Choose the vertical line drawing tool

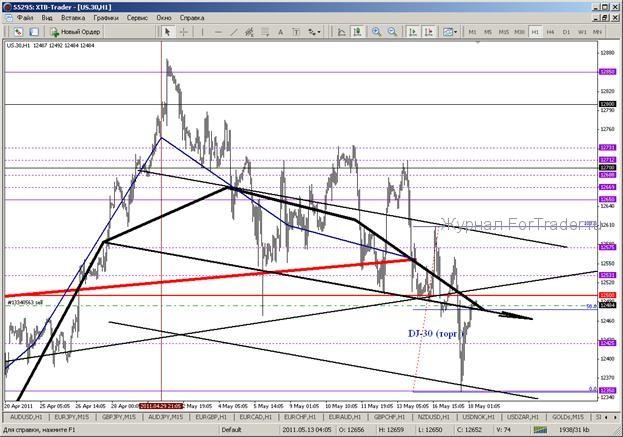point(202,32)
